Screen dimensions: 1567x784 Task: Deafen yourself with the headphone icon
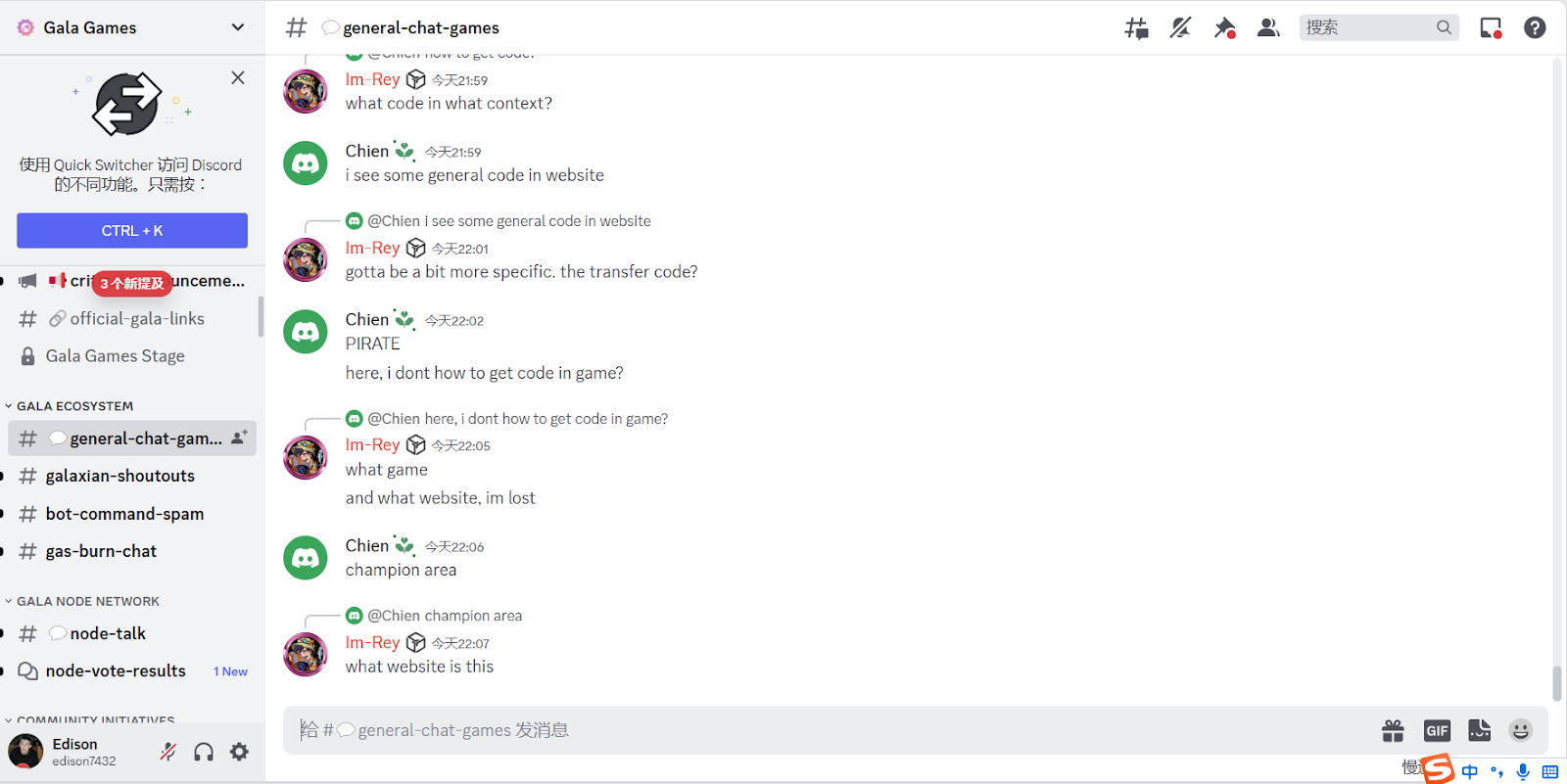click(203, 751)
